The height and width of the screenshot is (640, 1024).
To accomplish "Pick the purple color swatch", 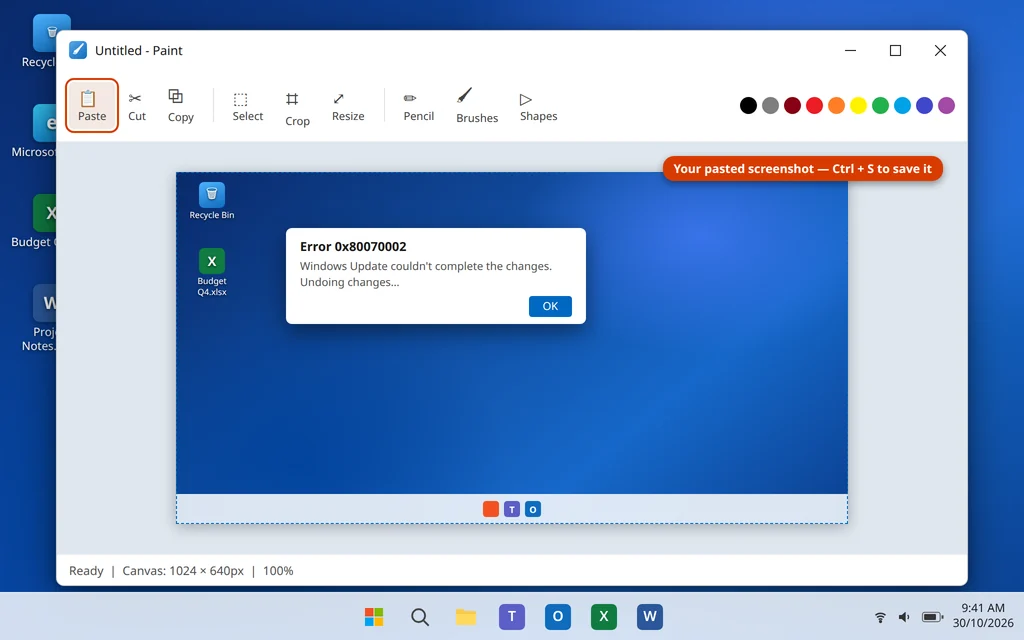I will 946,105.
